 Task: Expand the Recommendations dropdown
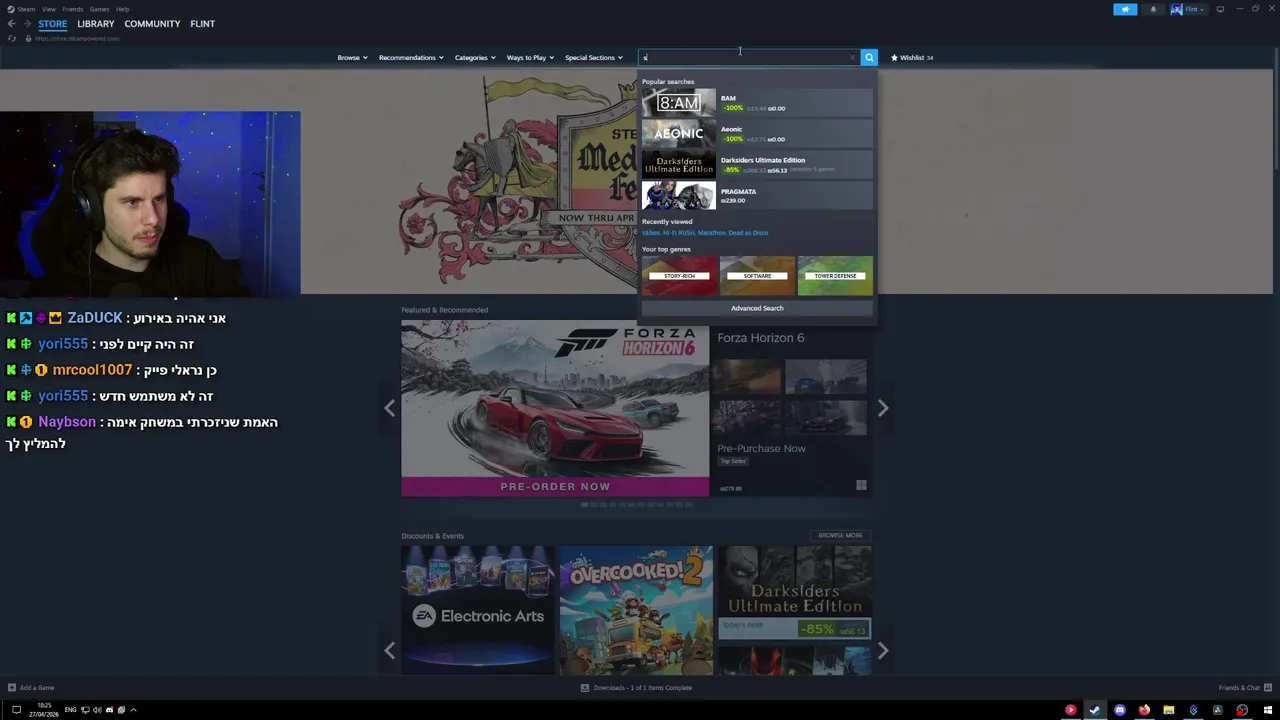(x=411, y=57)
